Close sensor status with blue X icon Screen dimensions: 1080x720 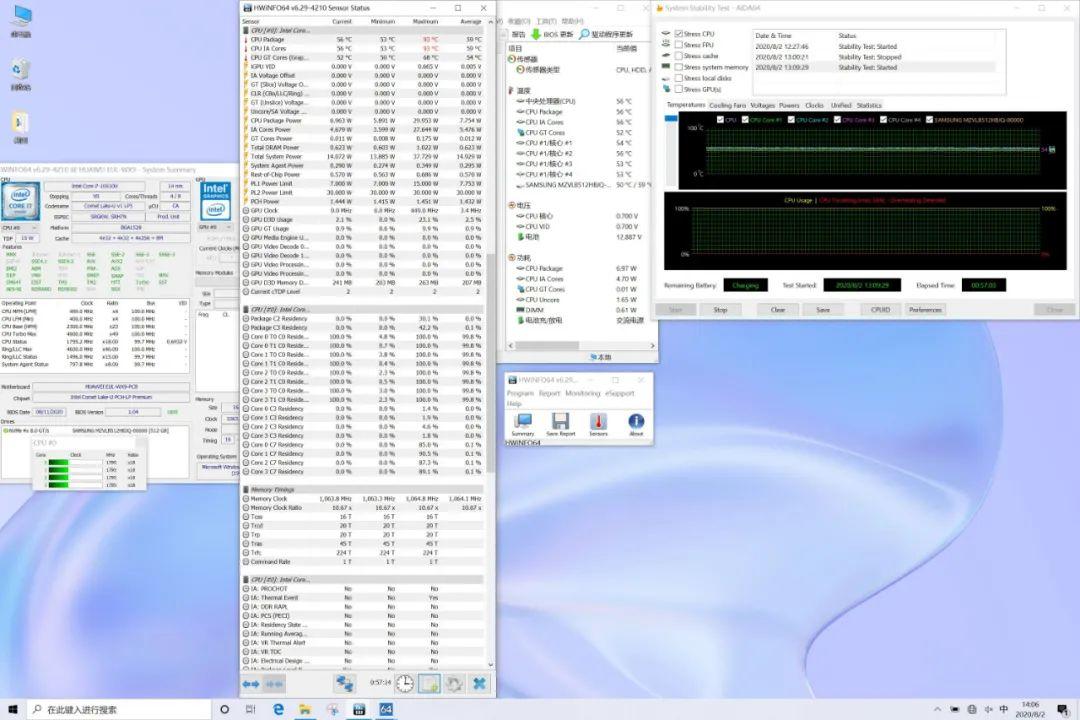pos(479,683)
